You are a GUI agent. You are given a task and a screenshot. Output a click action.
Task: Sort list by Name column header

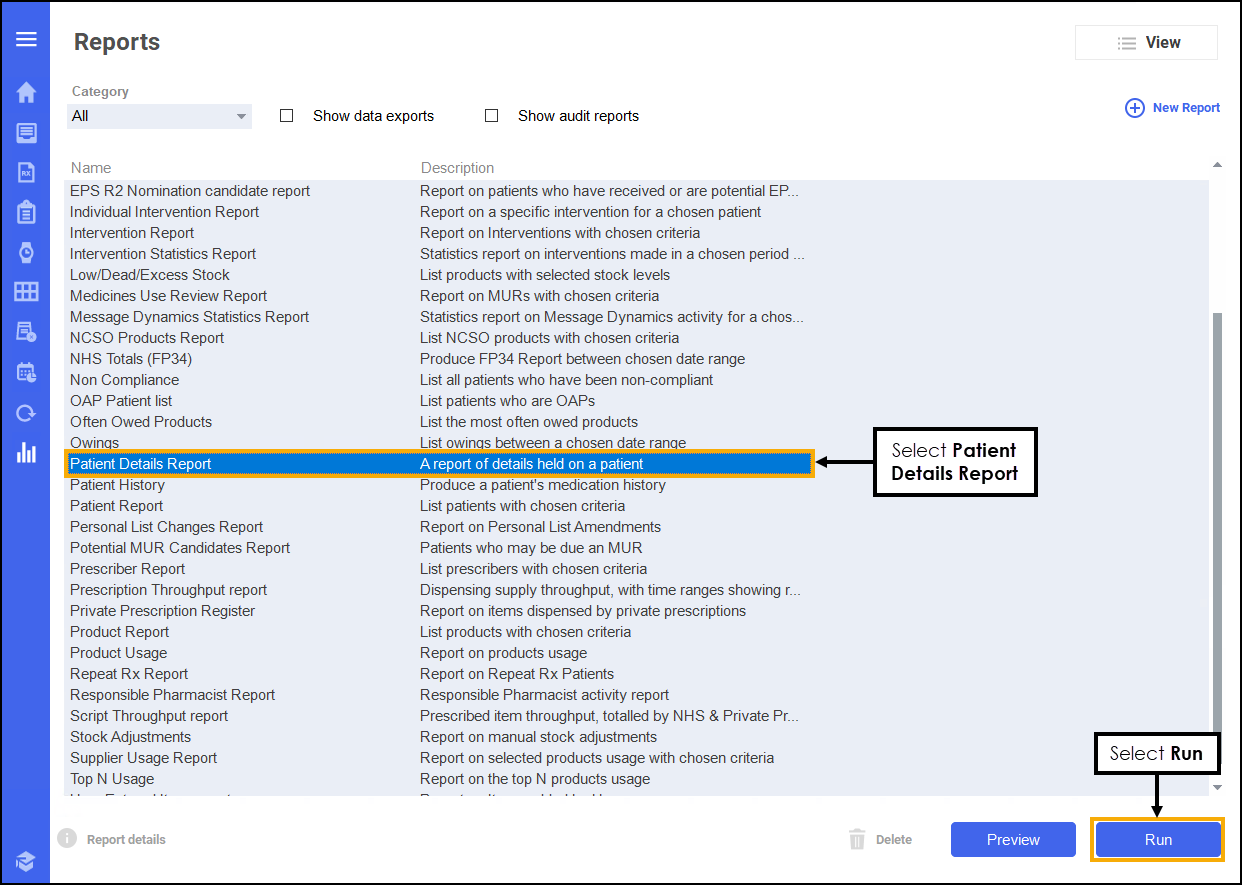tap(91, 168)
